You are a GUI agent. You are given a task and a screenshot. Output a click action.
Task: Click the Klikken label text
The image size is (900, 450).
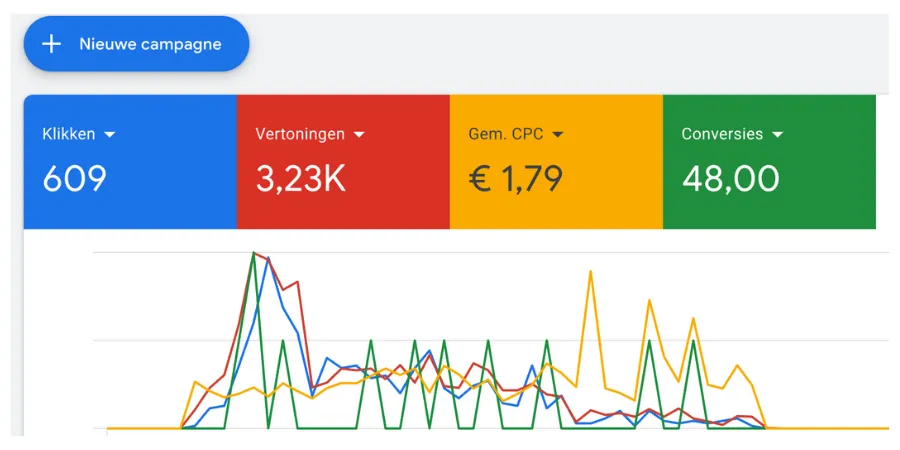tap(69, 134)
